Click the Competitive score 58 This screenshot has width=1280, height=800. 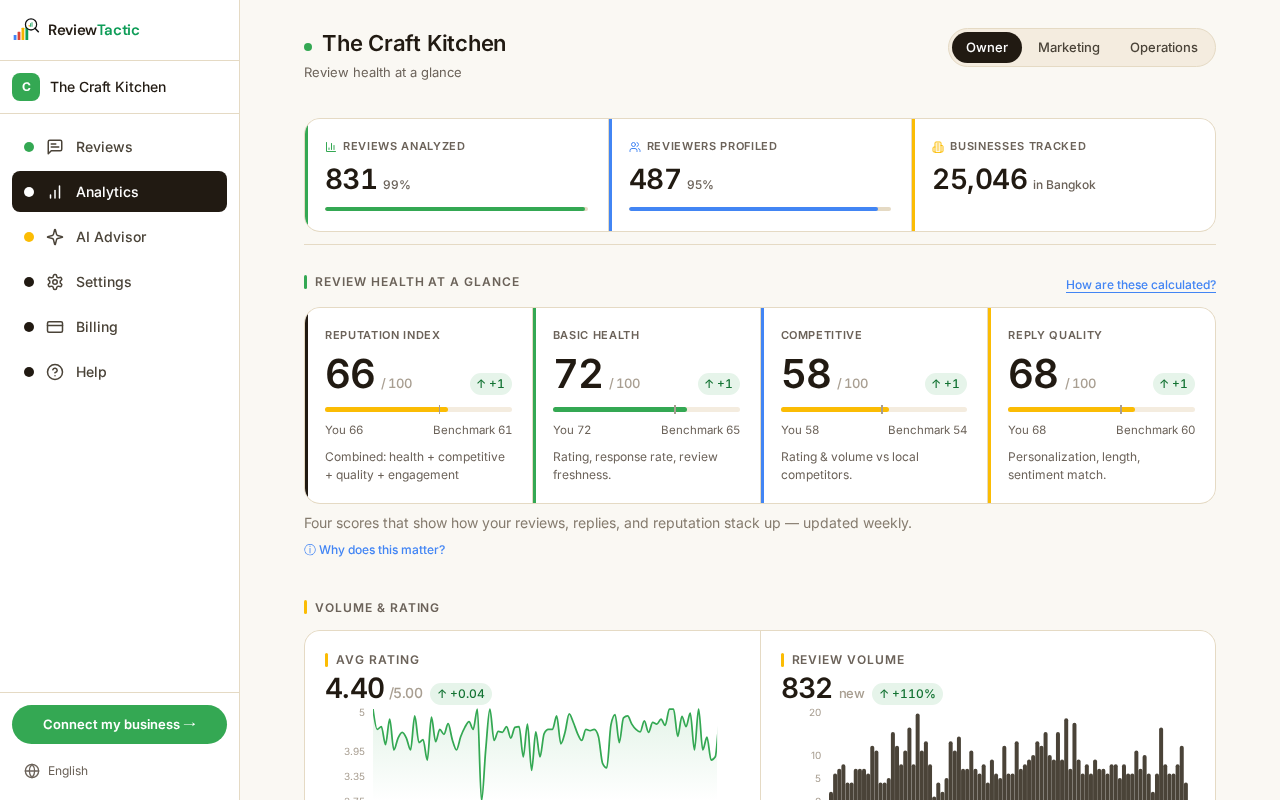(806, 374)
